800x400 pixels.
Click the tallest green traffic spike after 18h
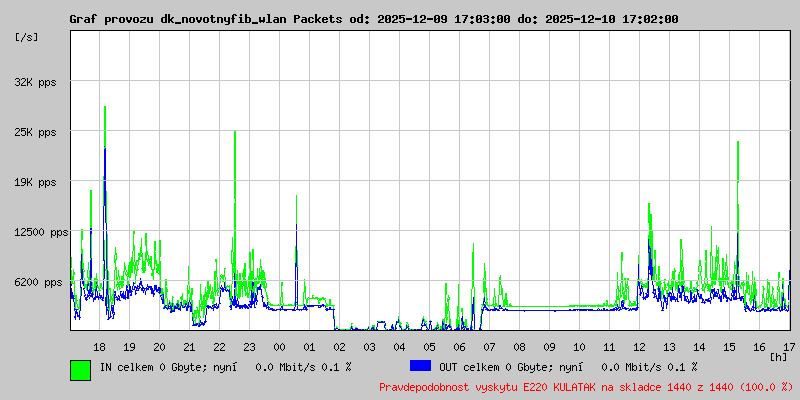[105, 128]
